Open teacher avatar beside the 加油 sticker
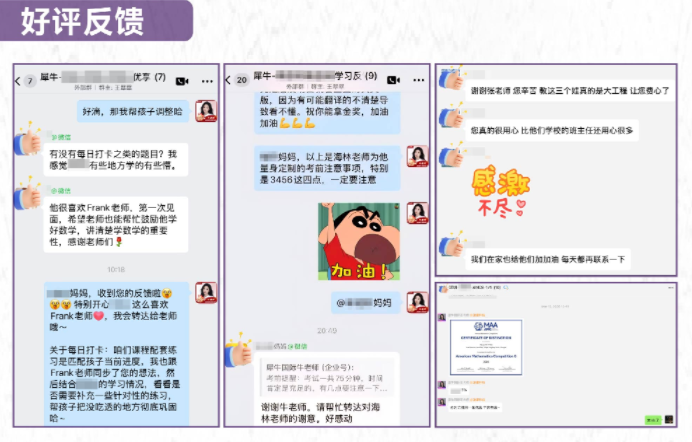This screenshot has height=442, width=692. point(417,213)
